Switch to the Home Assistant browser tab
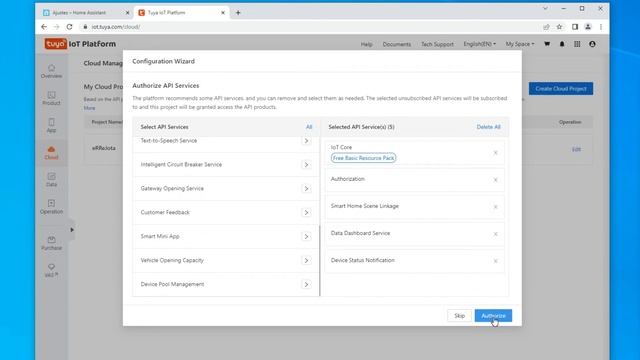Screen dimensions: 640x360 pyautogui.click(x=86, y=13)
